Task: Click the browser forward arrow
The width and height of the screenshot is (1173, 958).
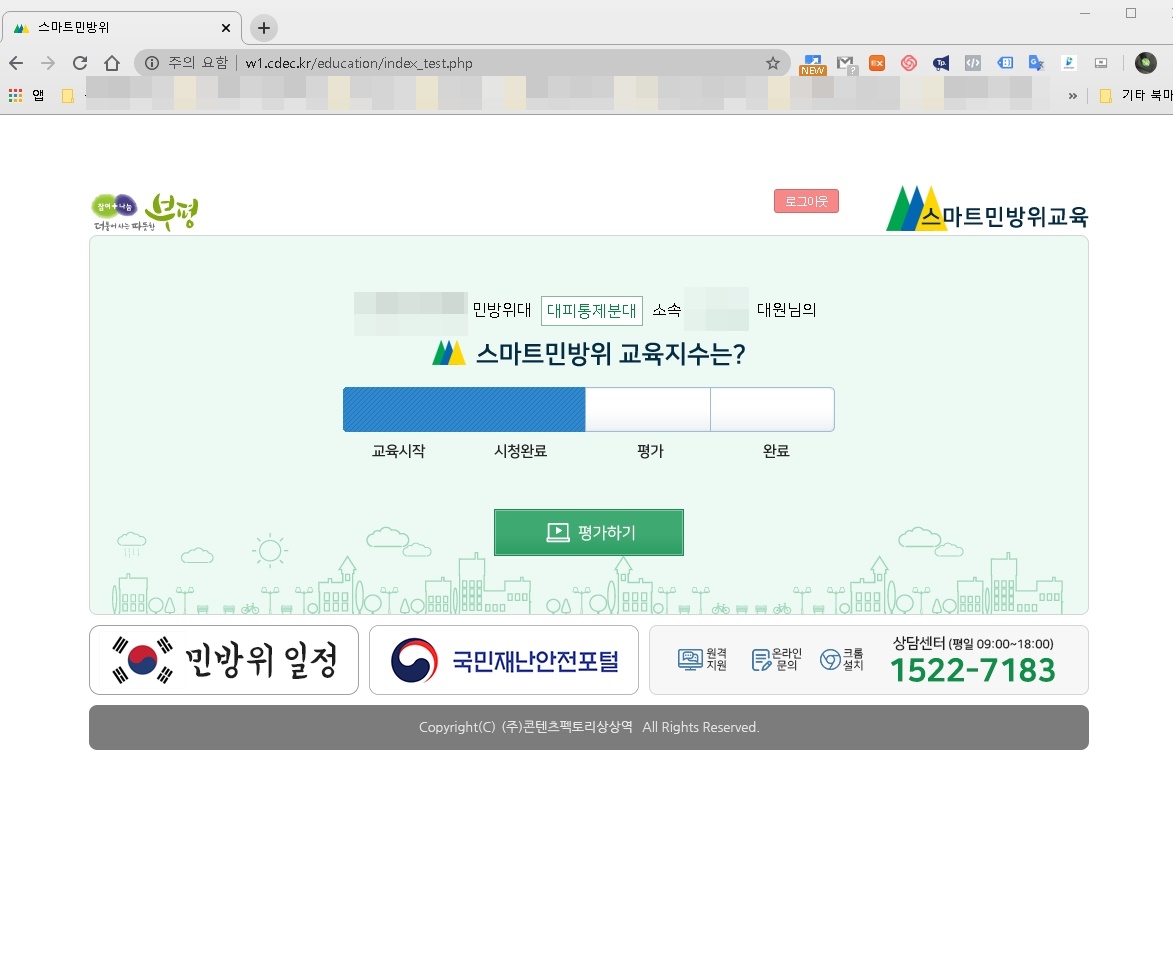Action: (48, 64)
